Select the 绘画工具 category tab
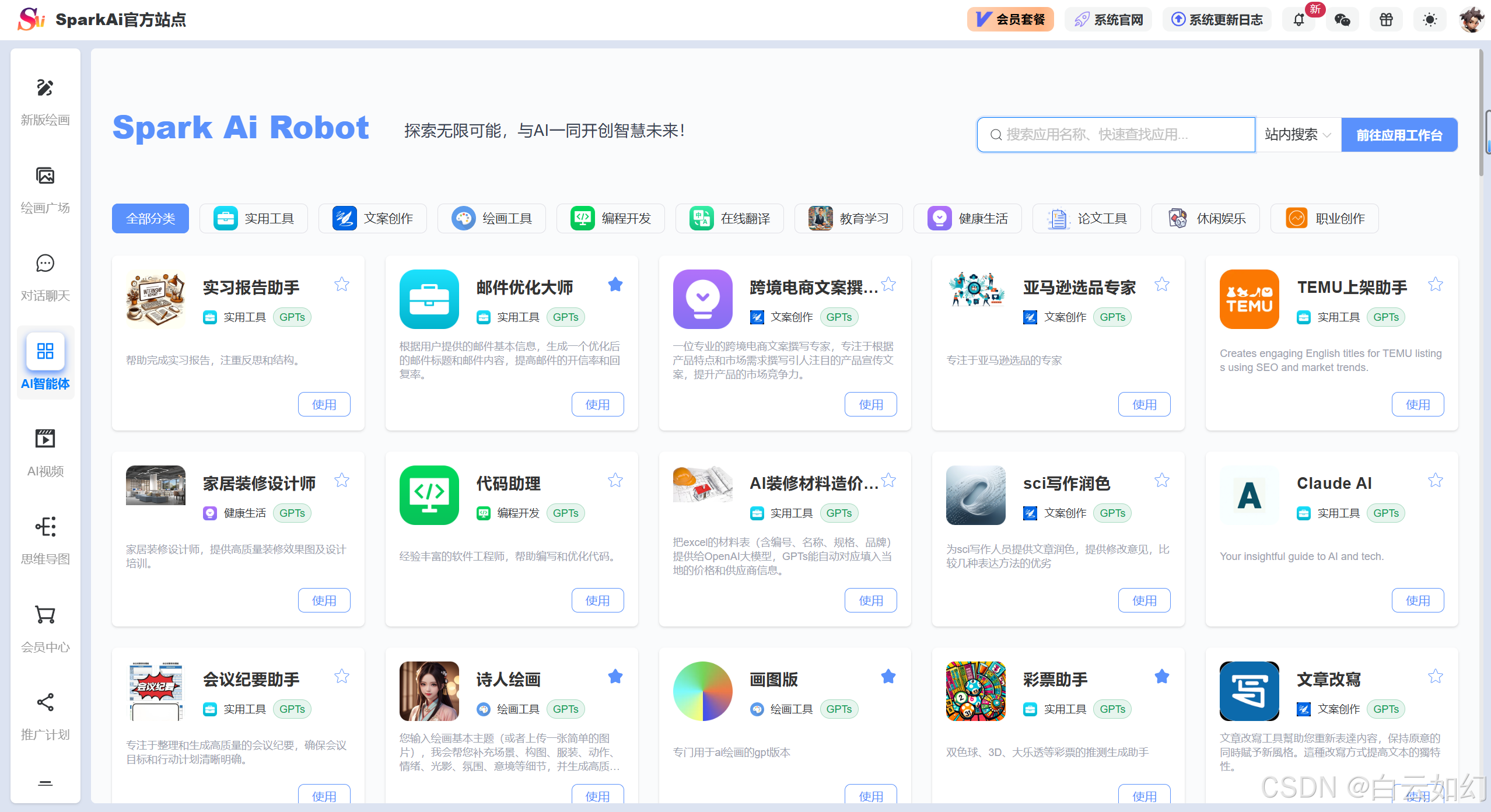The height and width of the screenshot is (812, 1491). (492, 219)
